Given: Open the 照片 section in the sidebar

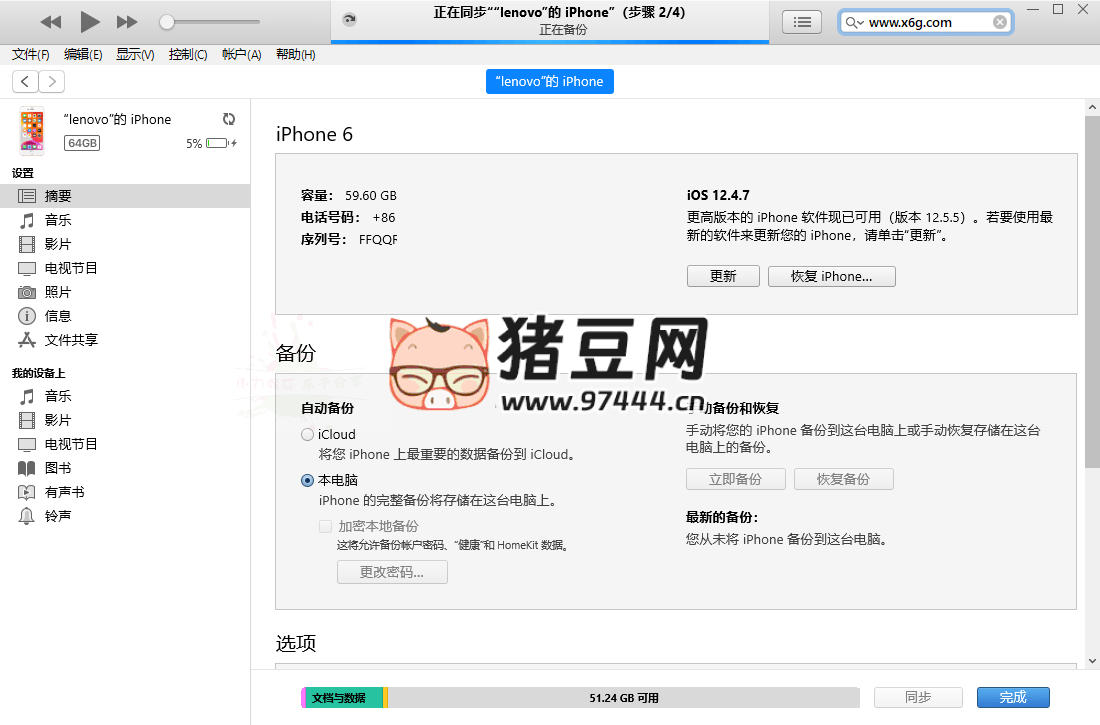Looking at the screenshot, I should 58,291.
